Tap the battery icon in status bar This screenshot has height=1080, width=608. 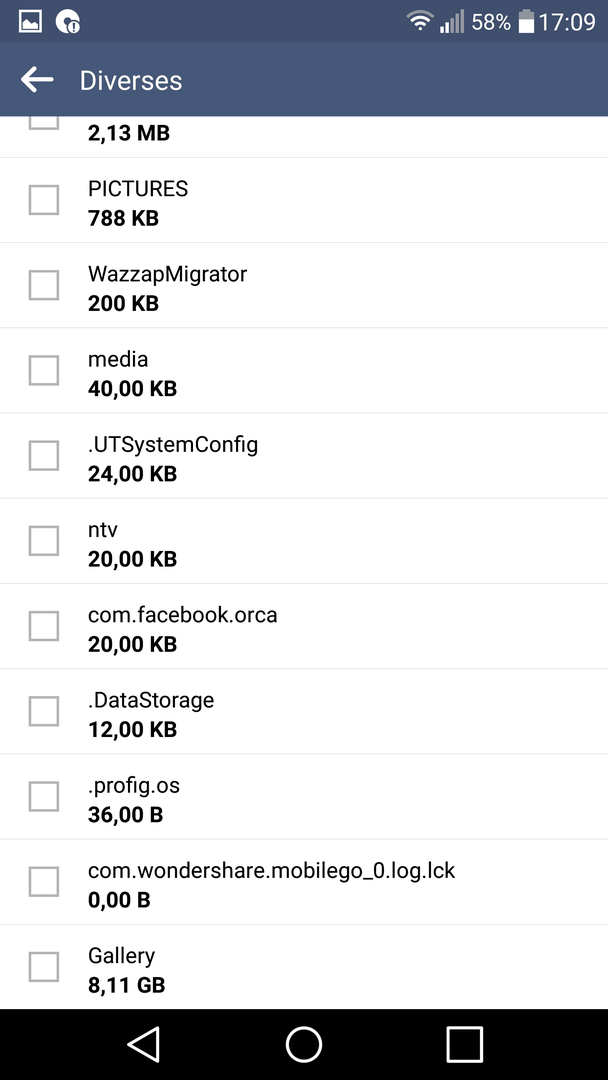tap(526, 21)
